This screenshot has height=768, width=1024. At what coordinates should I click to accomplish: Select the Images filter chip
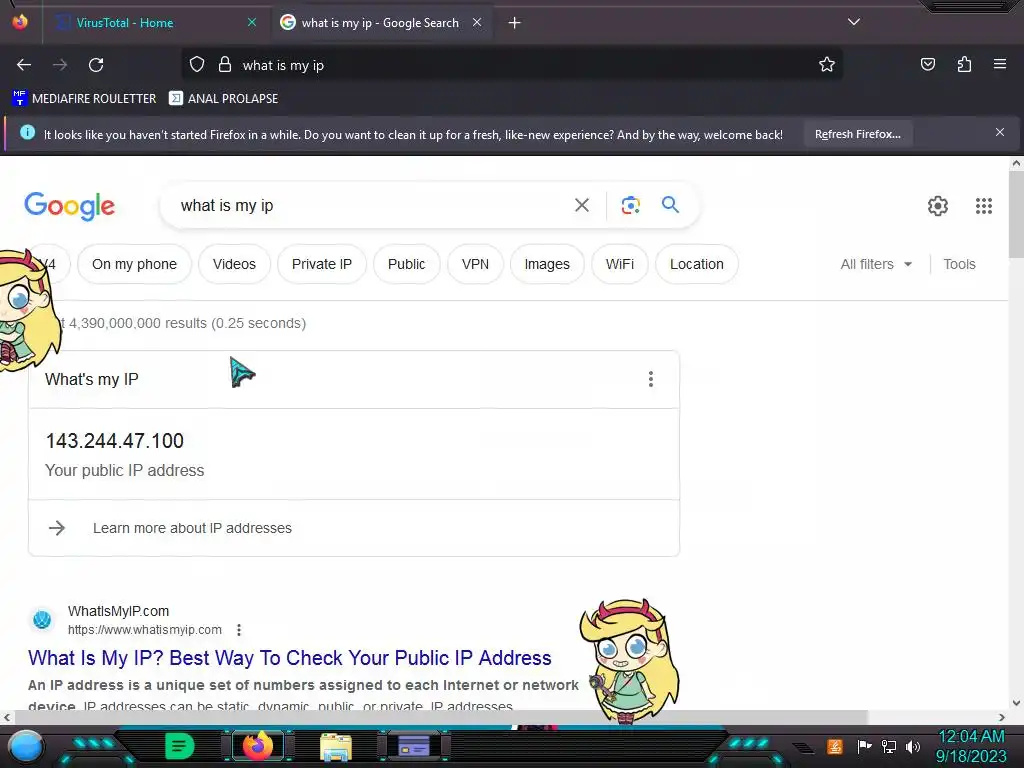pyautogui.click(x=547, y=264)
